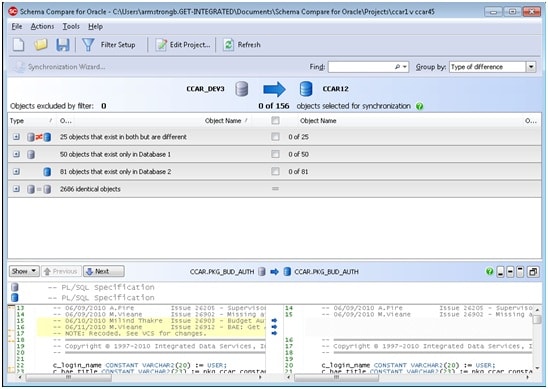This screenshot has height=389, width=548.
Task: Click the Refresh green arrows icon
Action: point(228,45)
